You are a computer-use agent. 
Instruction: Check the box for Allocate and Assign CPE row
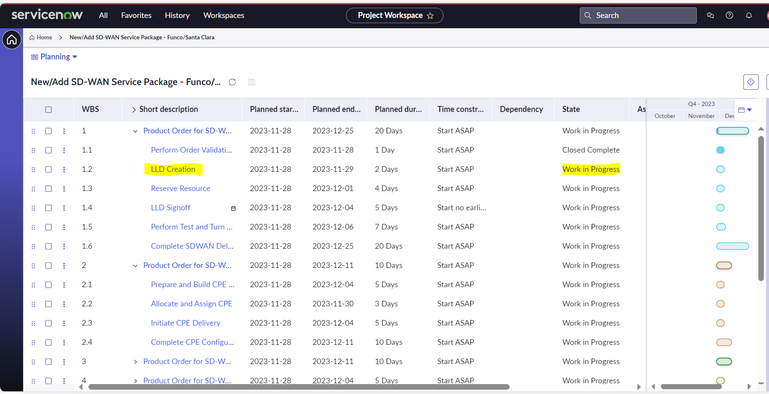pyautogui.click(x=48, y=304)
